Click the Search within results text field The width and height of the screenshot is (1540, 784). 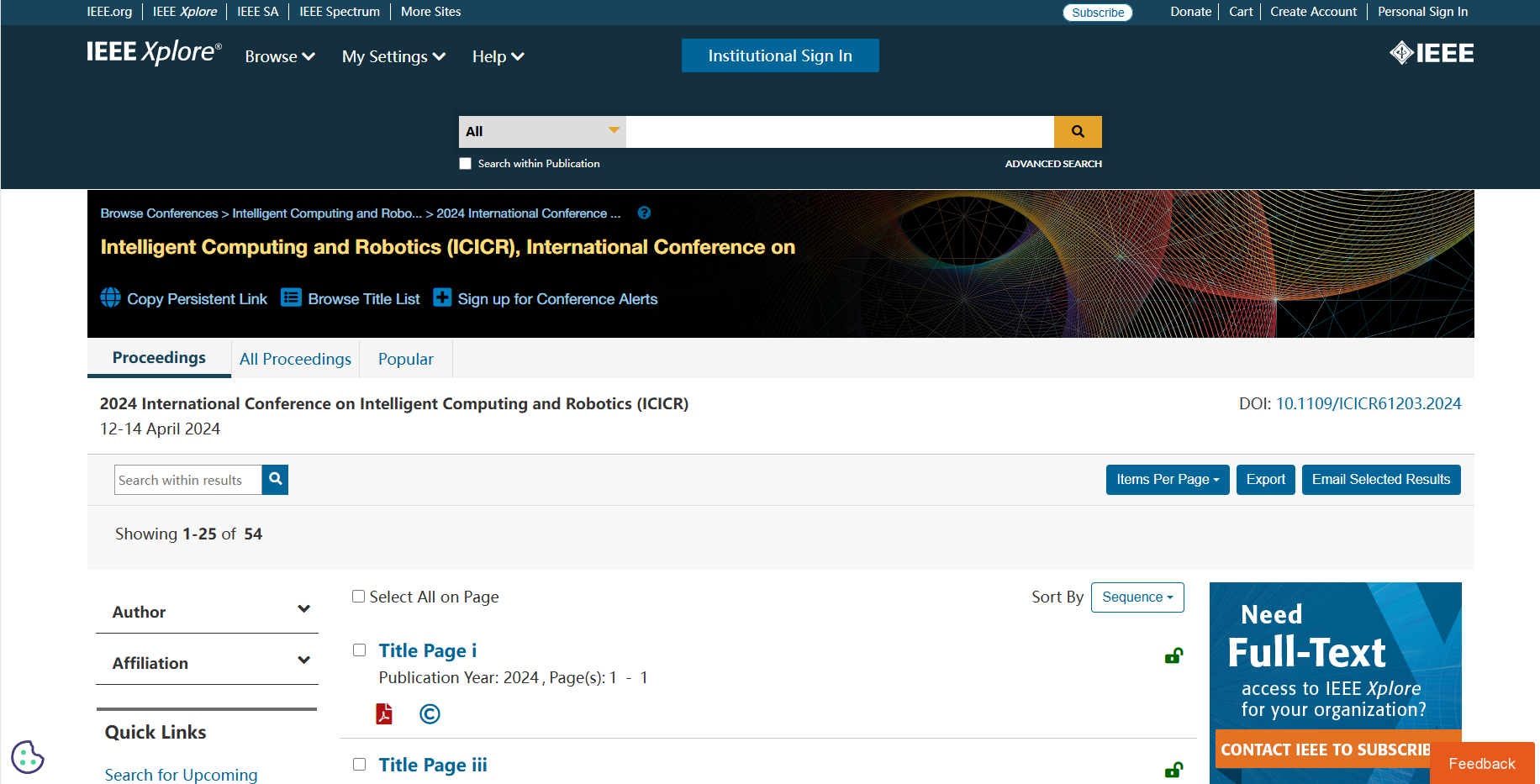click(x=187, y=480)
